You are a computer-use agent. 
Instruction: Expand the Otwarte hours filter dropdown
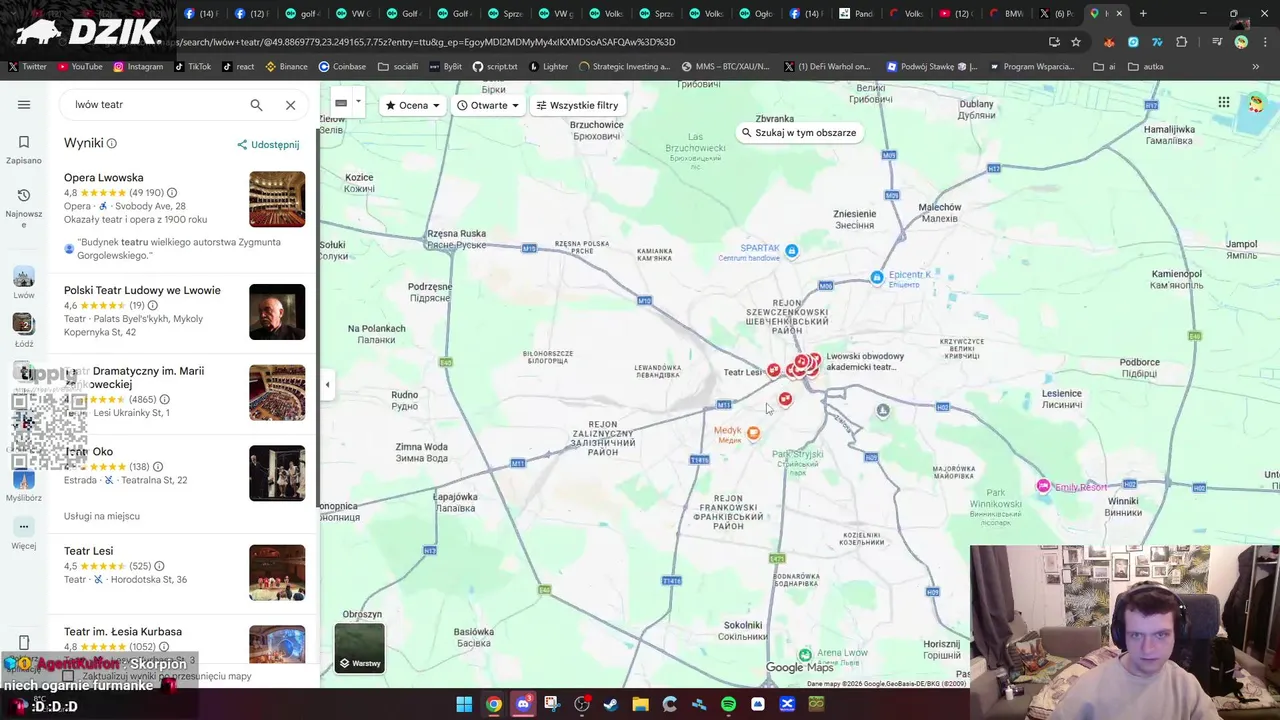[488, 105]
